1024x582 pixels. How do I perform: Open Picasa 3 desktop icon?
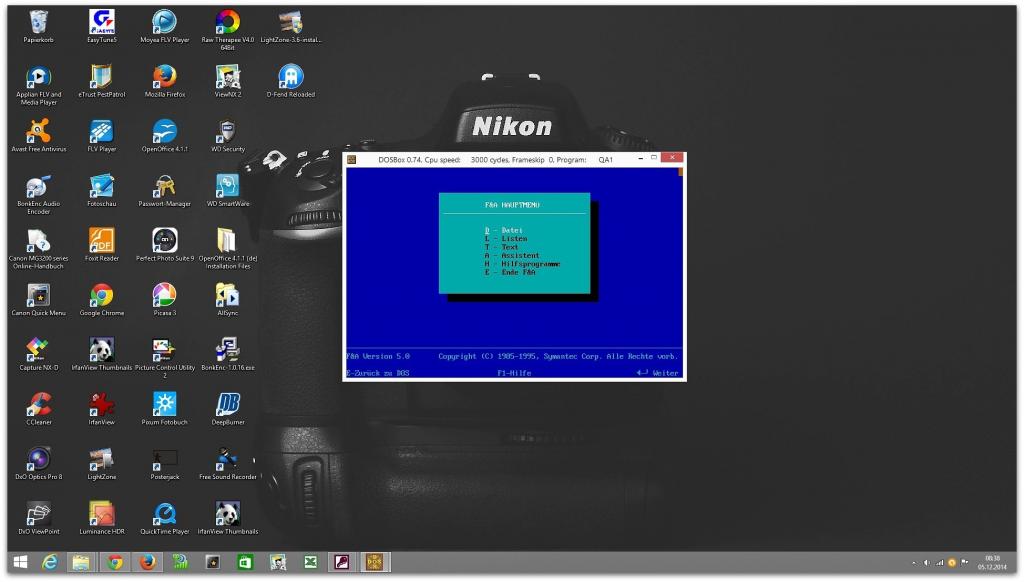[x=165, y=297]
